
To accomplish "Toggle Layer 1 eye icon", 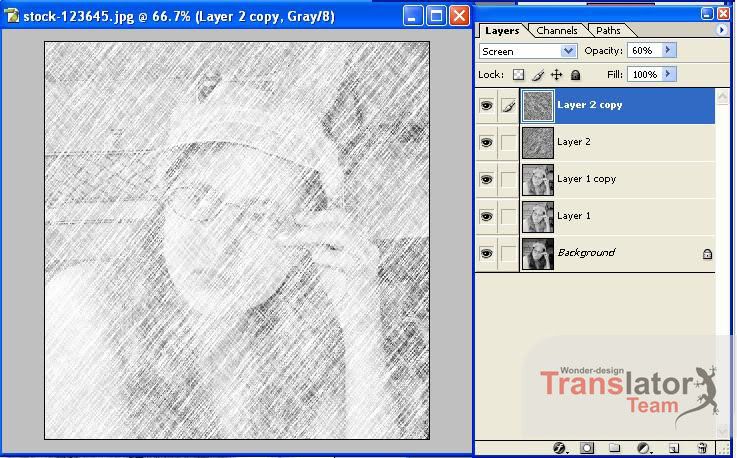I will click(x=486, y=216).
